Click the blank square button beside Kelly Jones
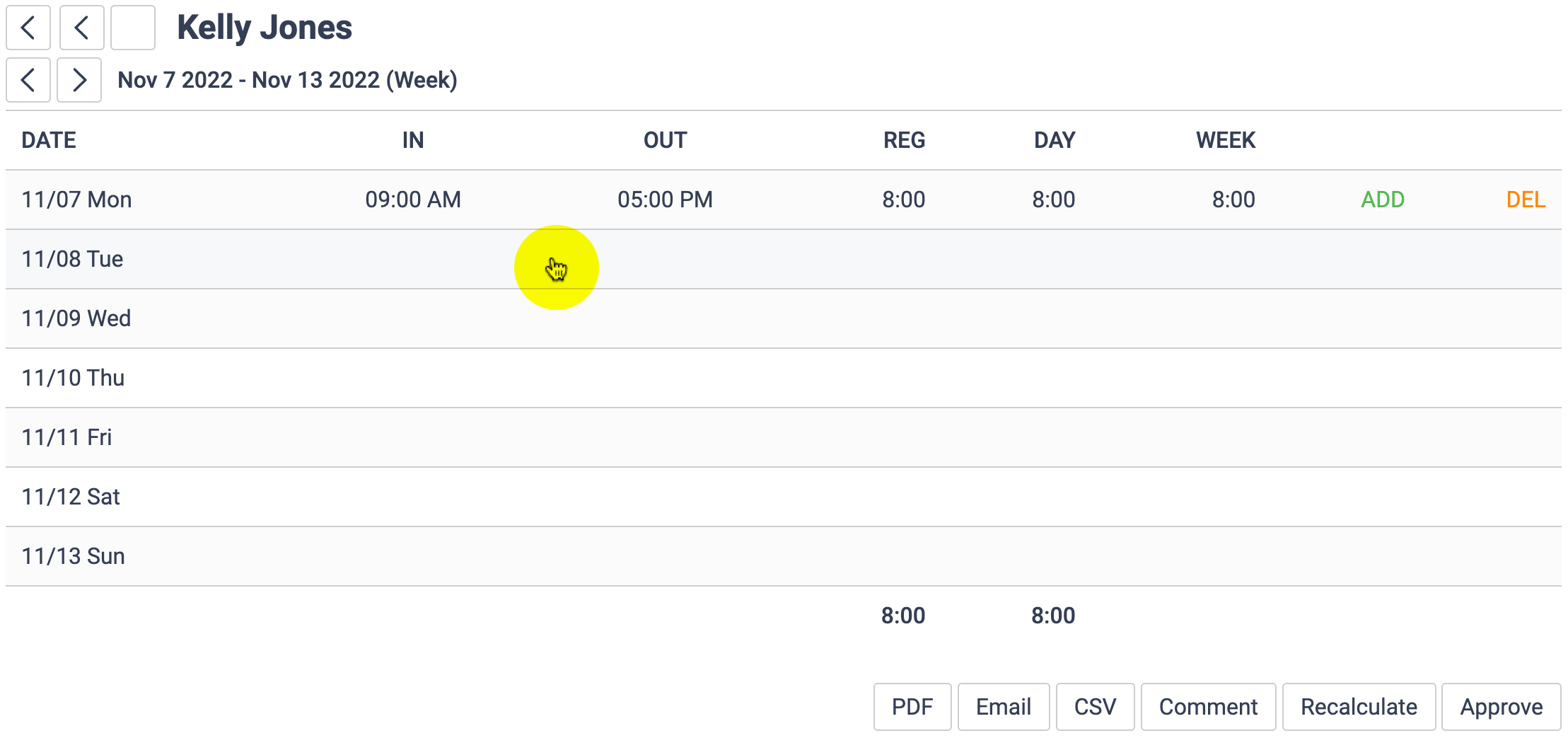This screenshot has width=1568, height=738. pos(133,28)
